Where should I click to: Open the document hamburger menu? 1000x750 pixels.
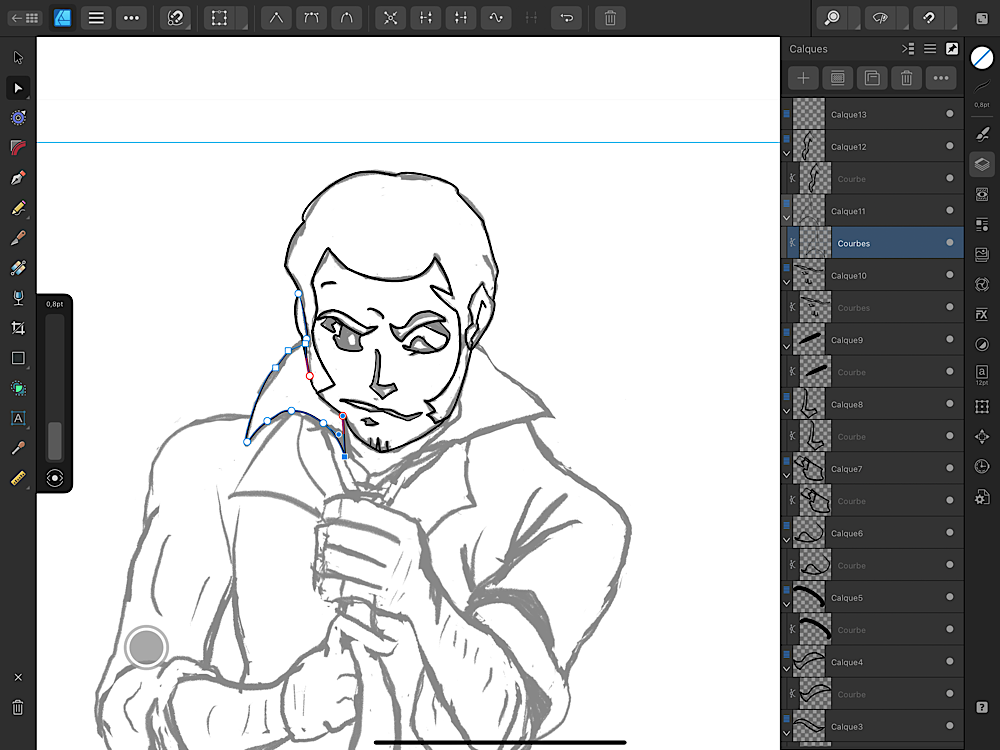(x=95, y=18)
